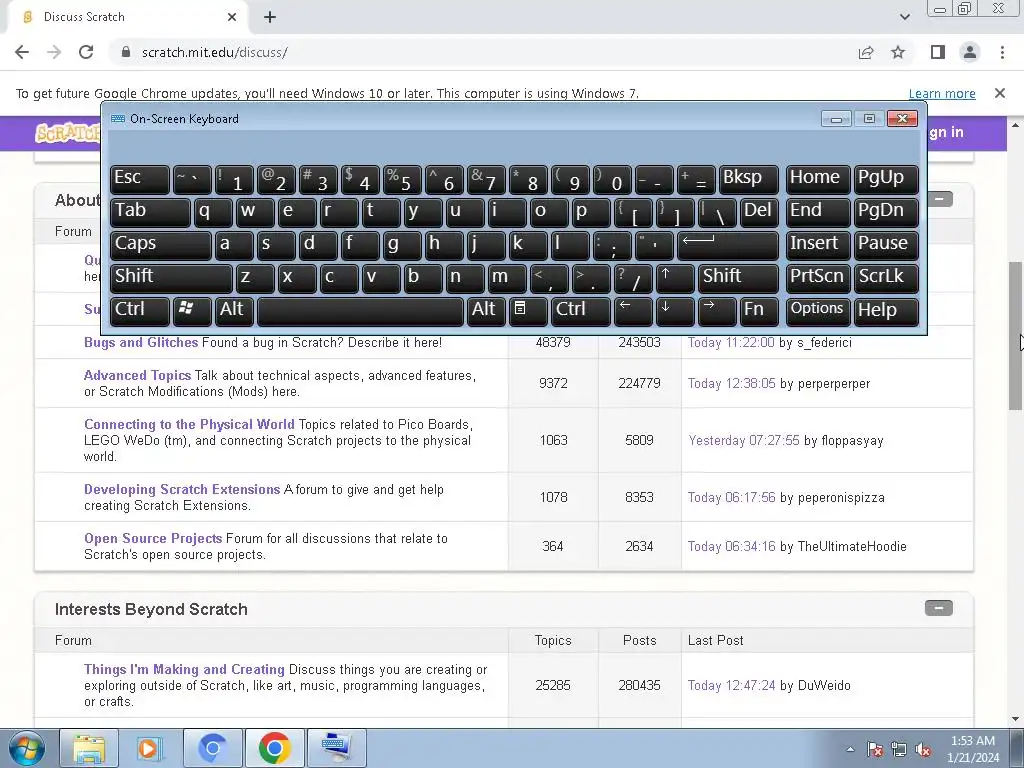Open the taskbar clock and date
The height and width of the screenshot is (768, 1024).
coord(973,749)
